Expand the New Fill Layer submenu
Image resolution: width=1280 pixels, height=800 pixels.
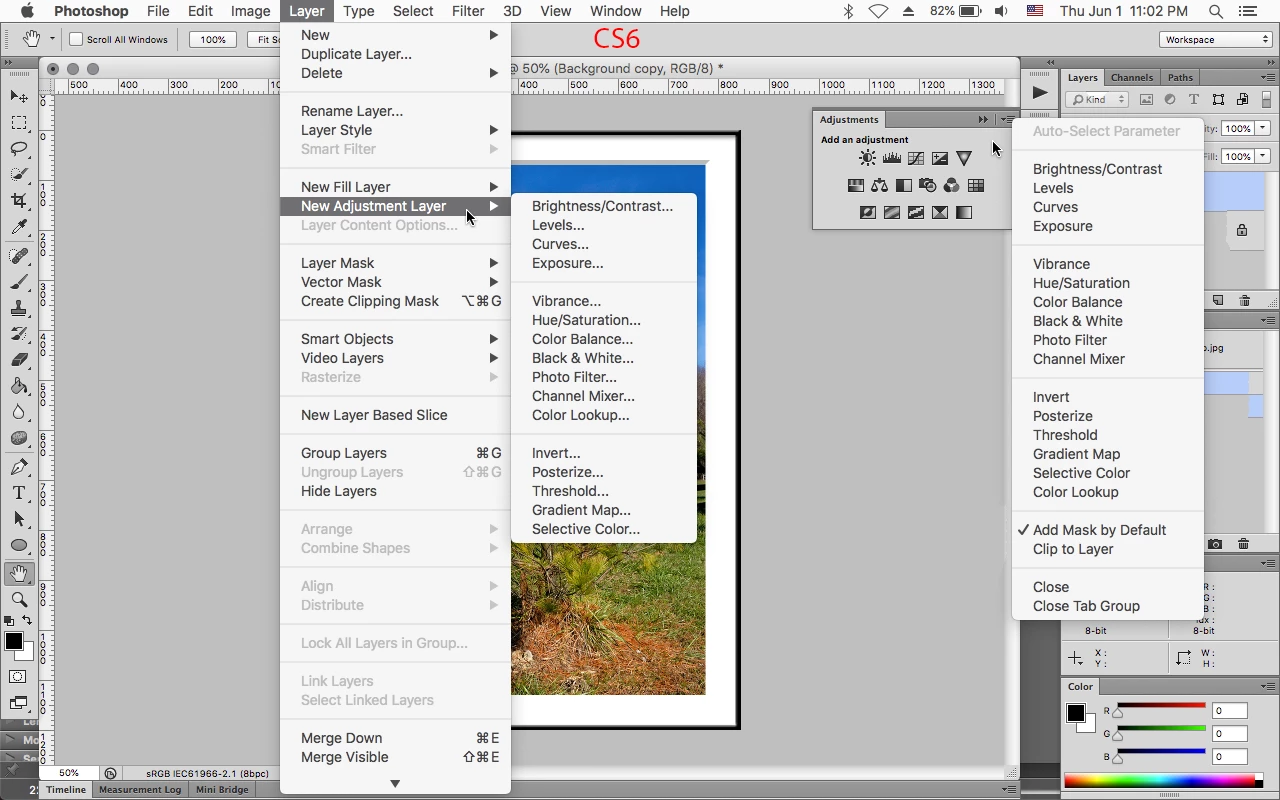[x=396, y=187]
